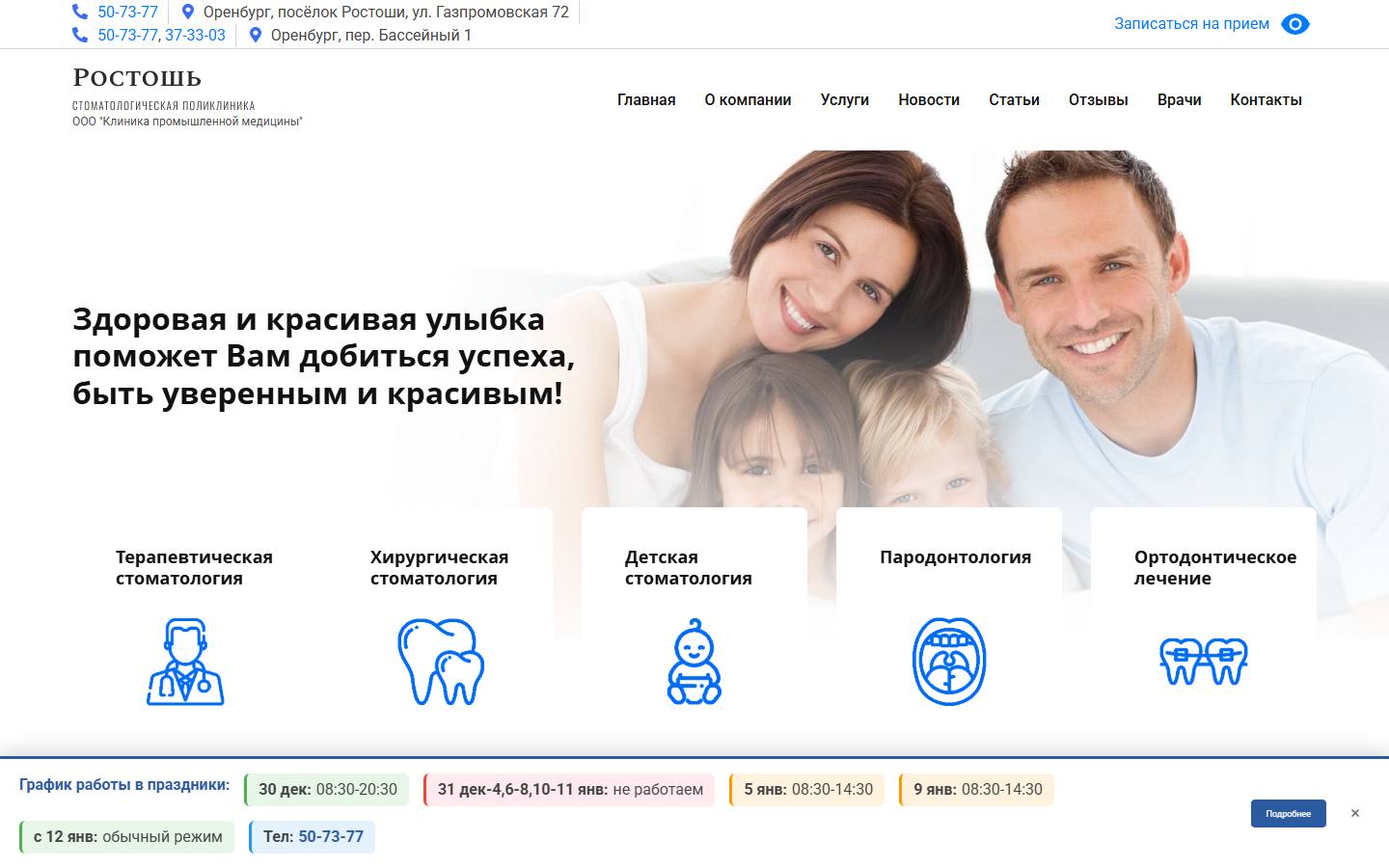Click the map pin icon beside the Газпромовская 72 address
Screen dimensions: 1389x868
pos(188,13)
